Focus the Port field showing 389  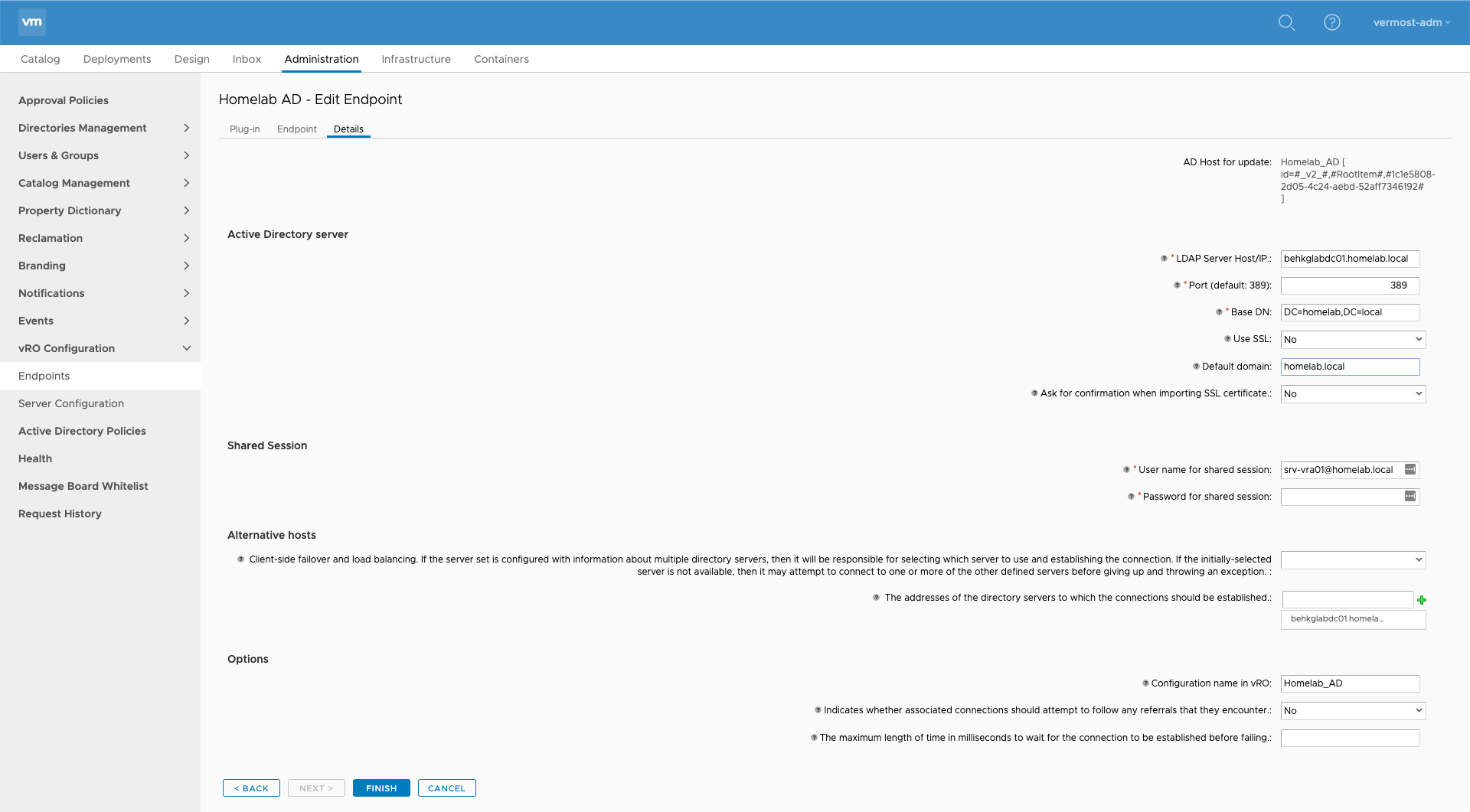(x=1350, y=285)
